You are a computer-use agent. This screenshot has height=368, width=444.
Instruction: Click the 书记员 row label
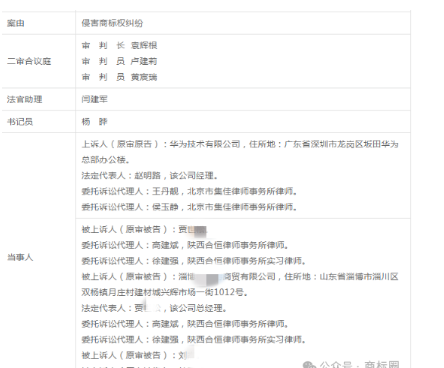[x=20, y=122]
